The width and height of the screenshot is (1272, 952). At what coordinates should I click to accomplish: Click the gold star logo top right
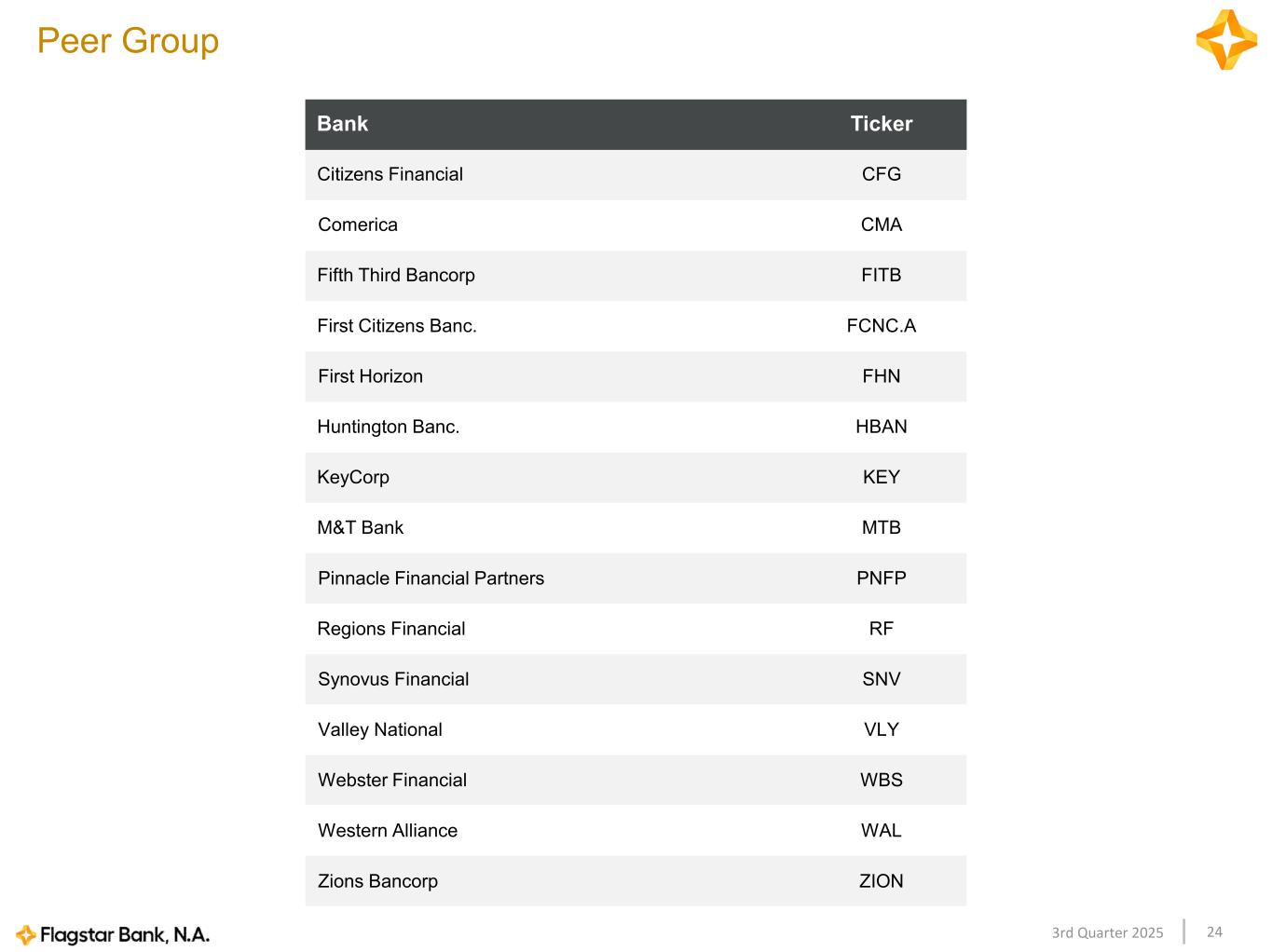pos(1226,40)
